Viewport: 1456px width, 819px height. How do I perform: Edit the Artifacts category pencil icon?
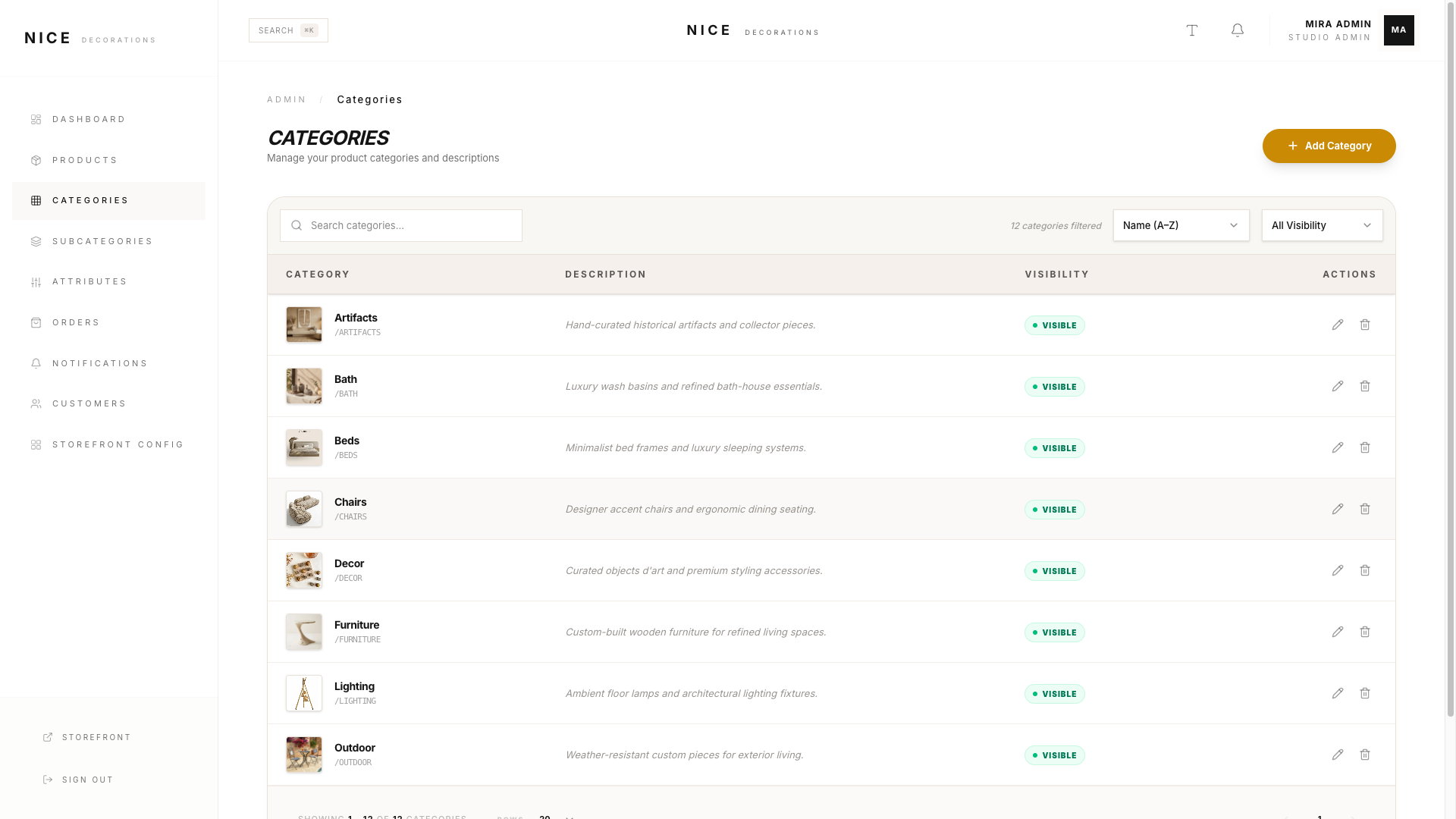1338,325
